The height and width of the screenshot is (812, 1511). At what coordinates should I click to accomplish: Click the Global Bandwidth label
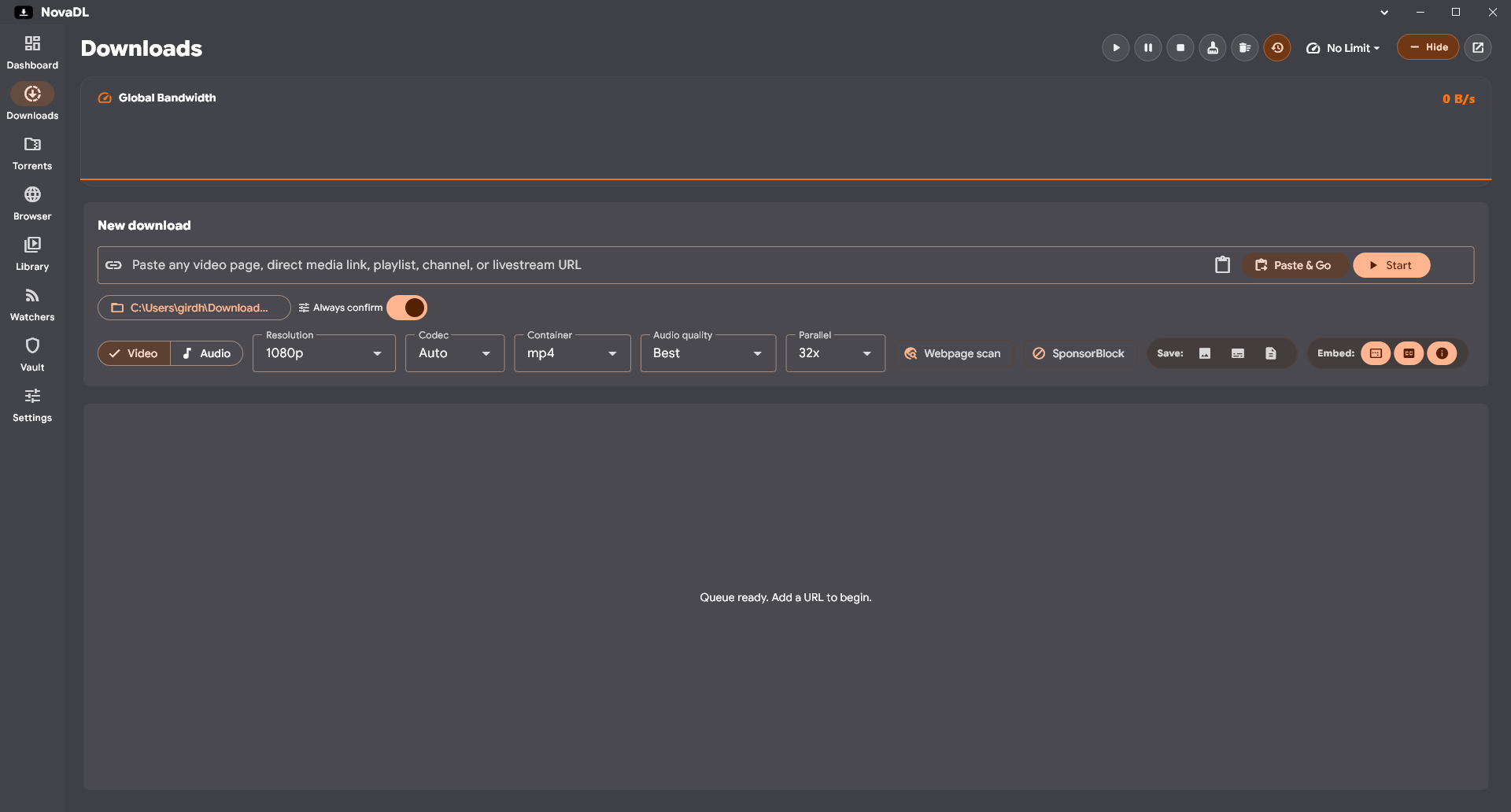pyautogui.click(x=167, y=98)
